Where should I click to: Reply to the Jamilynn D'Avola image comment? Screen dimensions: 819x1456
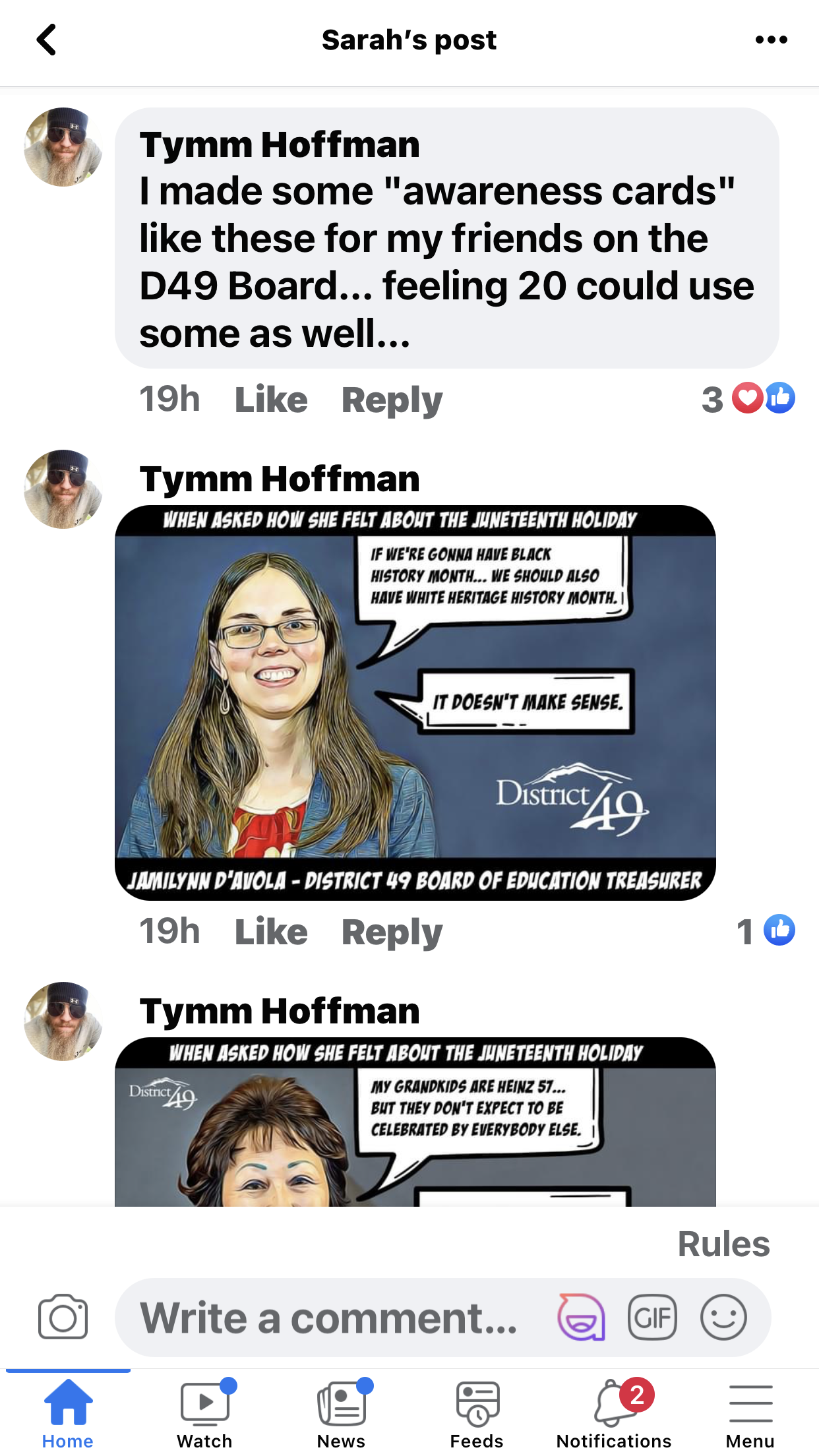(x=392, y=932)
